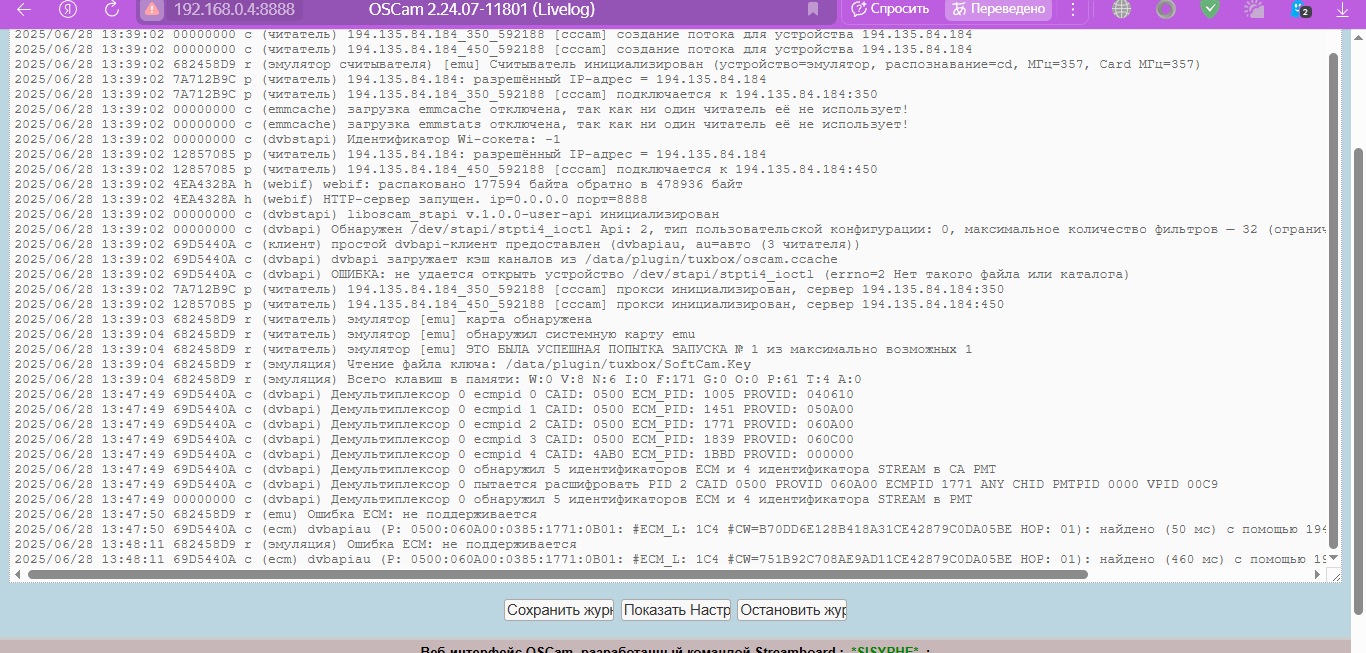Open the three-dot menu in address bar
This screenshot has height=653, width=1366.
tap(1073, 9)
